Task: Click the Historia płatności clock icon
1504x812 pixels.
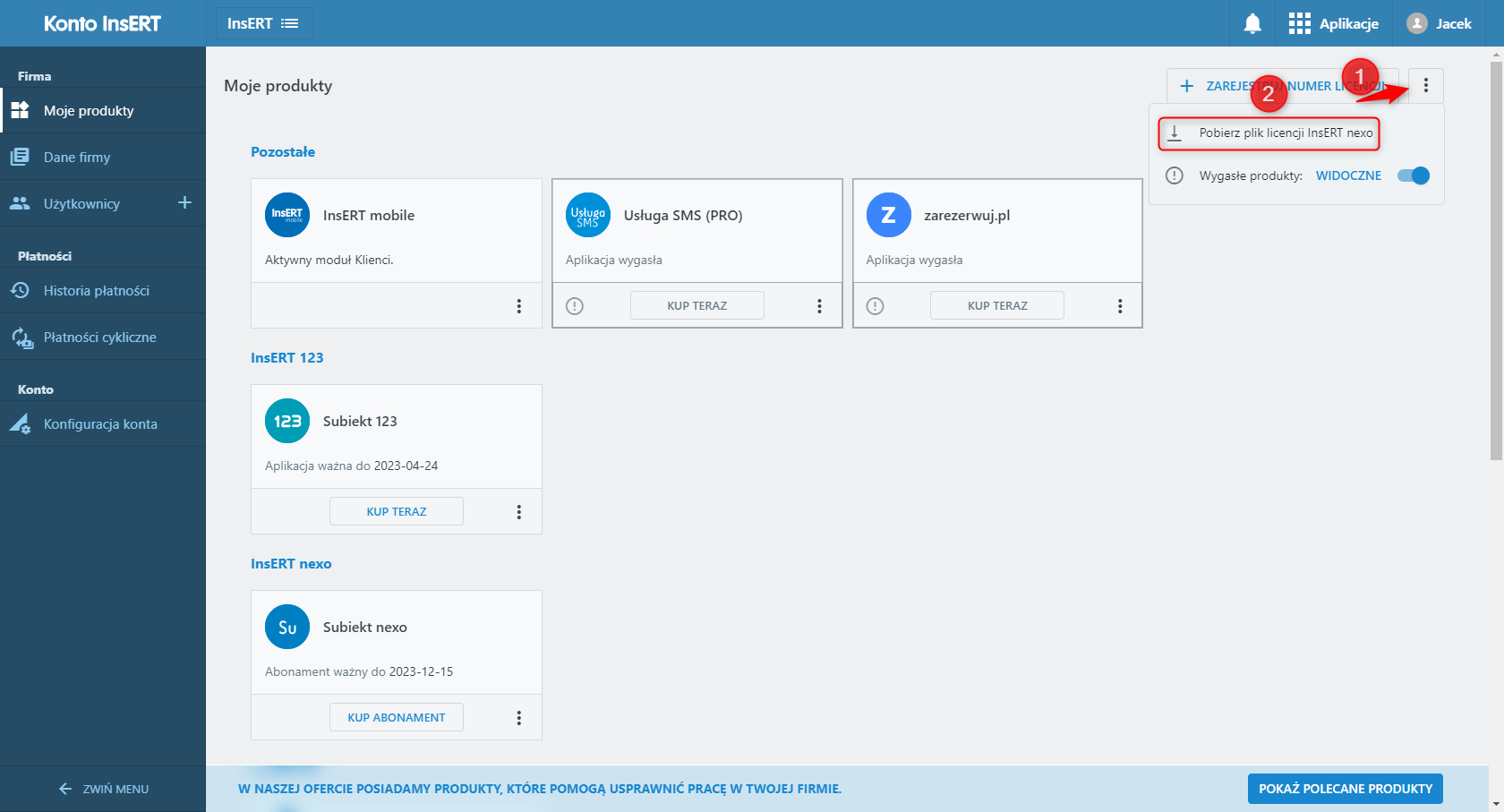Action: (x=20, y=290)
